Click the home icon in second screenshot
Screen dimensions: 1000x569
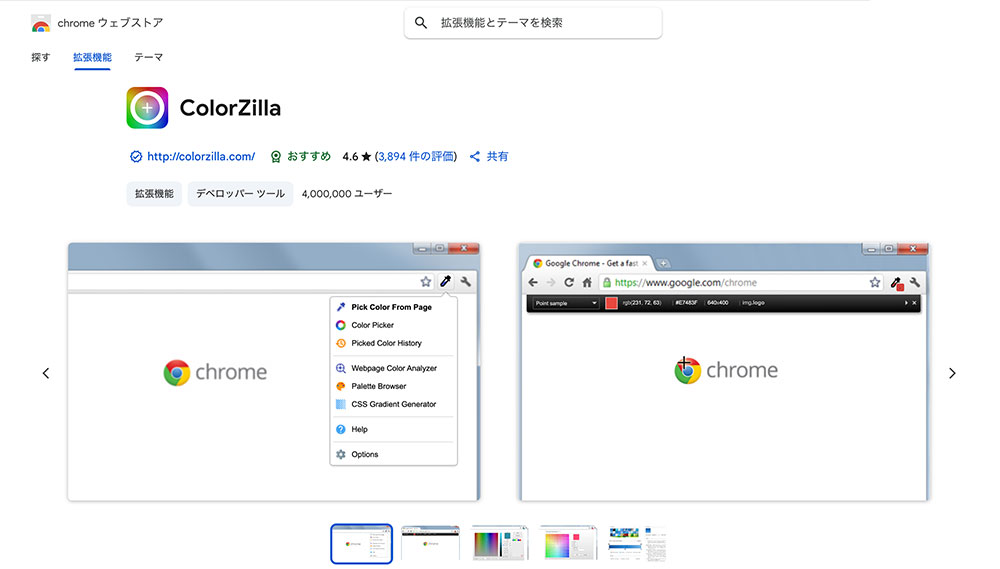click(x=587, y=283)
